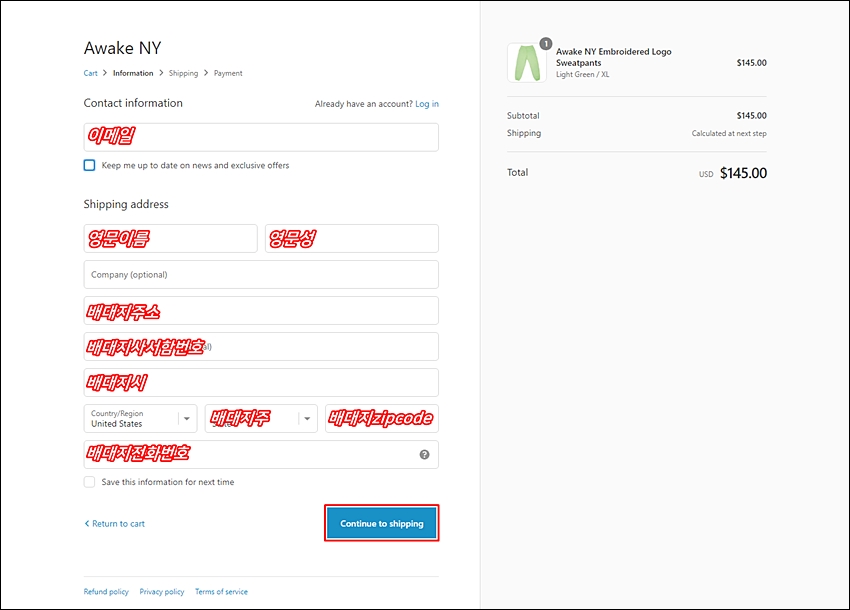The height and width of the screenshot is (610, 850).
Task: Click 'Calculated at next step' shipping text
Action: pos(729,133)
